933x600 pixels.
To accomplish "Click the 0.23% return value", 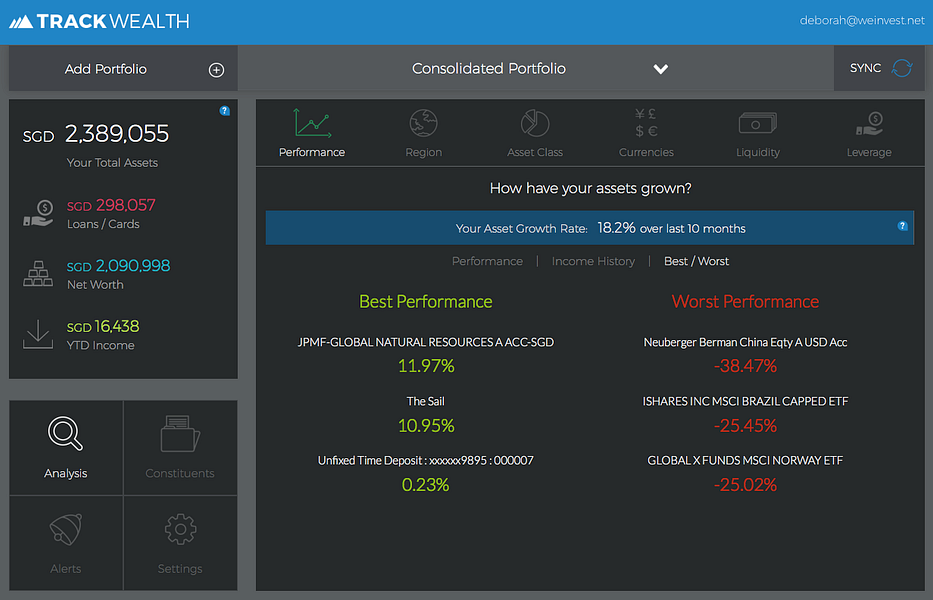I will (425, 485).
